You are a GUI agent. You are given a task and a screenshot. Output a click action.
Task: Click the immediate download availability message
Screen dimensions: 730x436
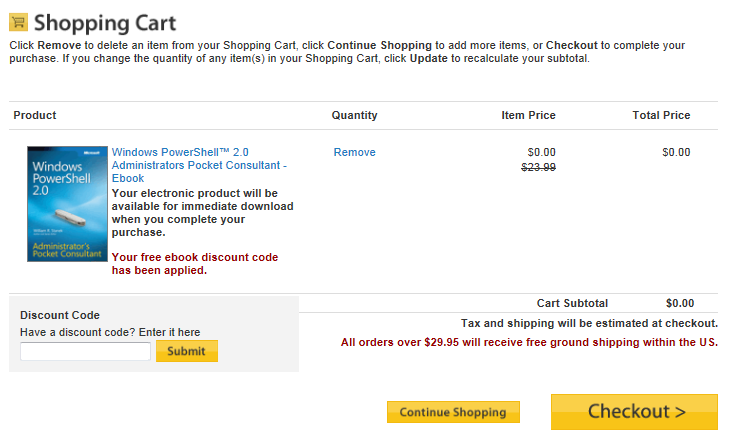pos(202,212)
